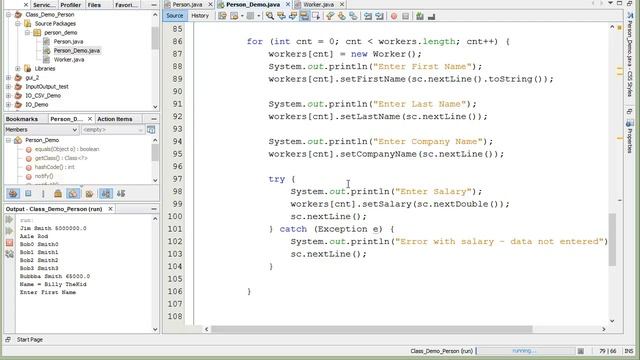The height and width of the screenshot is (360, 640).
Task: Click editor horizontal scrollbar thumb
Action: (x=372, y=329)
